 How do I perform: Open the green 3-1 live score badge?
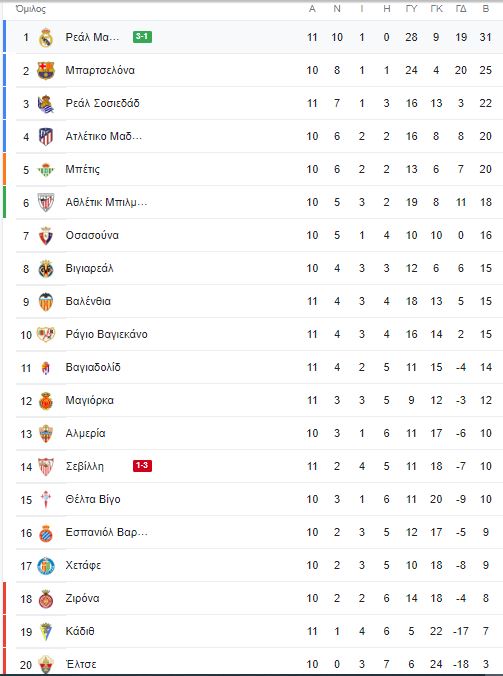(142, 37)
